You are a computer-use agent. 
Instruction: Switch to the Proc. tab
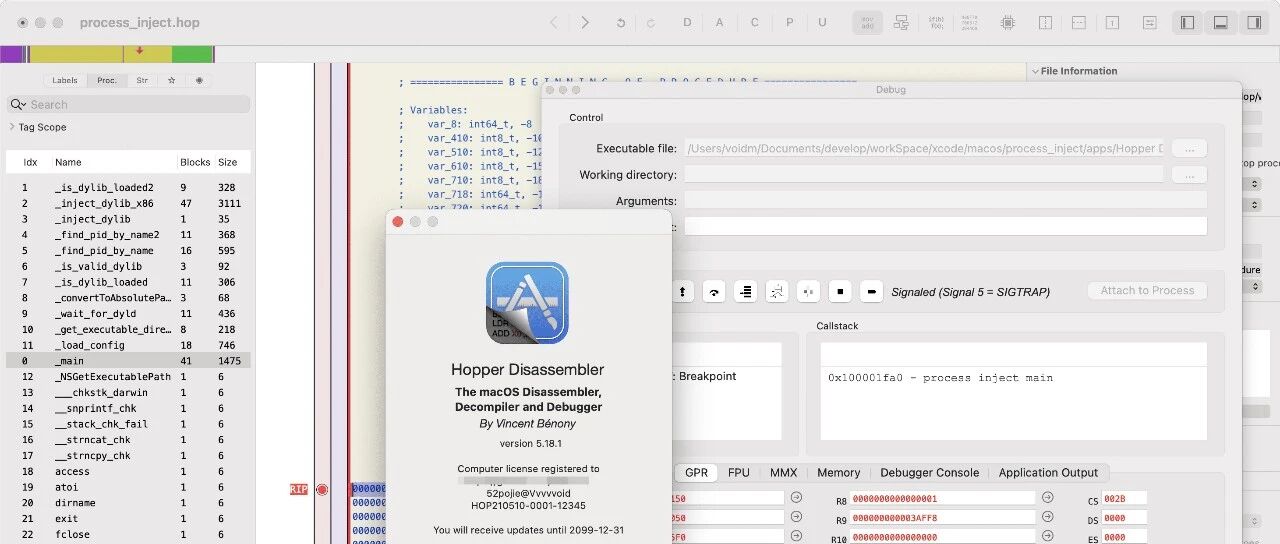coord(106,80)
